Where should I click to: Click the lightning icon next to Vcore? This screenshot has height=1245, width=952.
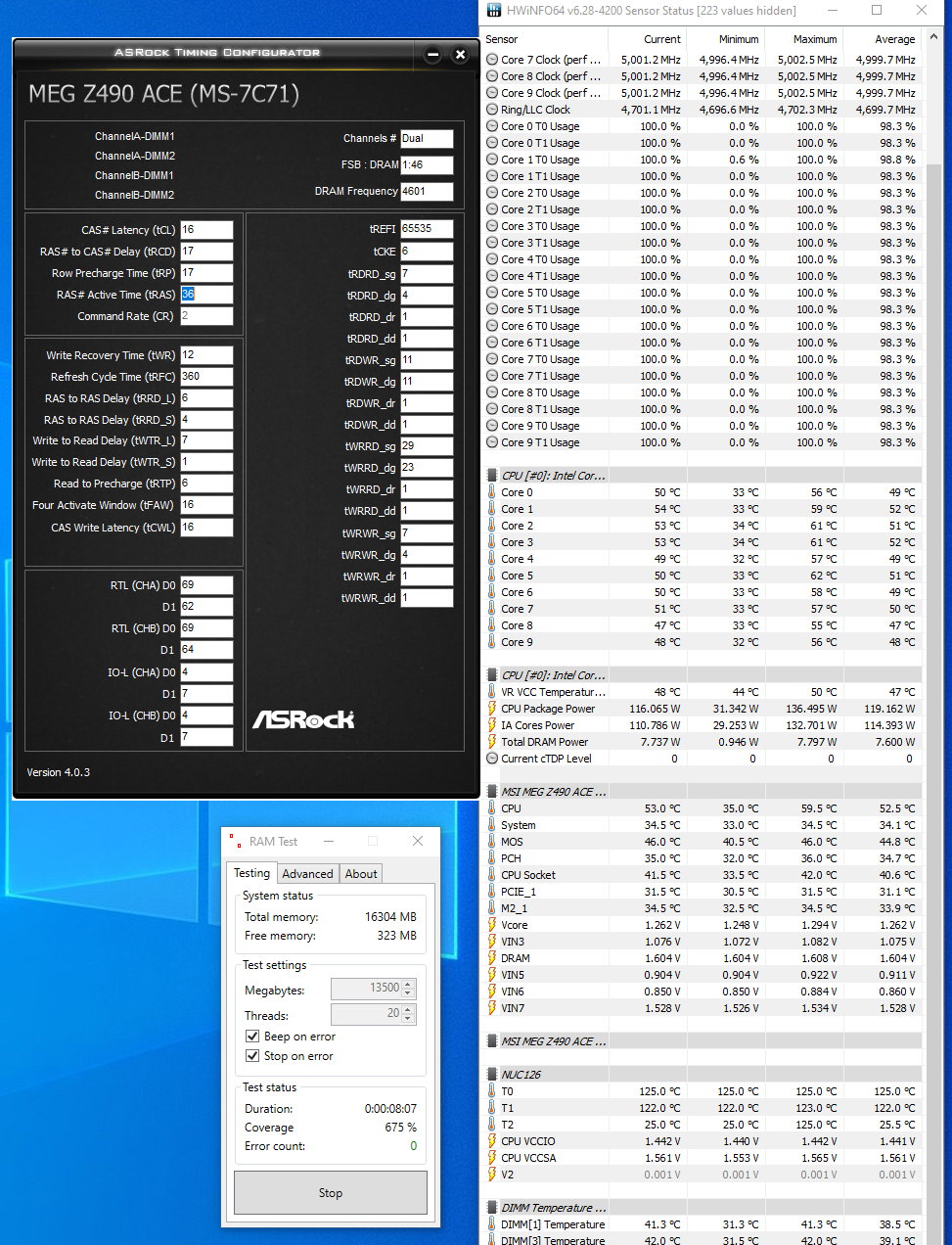pos(492,925)
